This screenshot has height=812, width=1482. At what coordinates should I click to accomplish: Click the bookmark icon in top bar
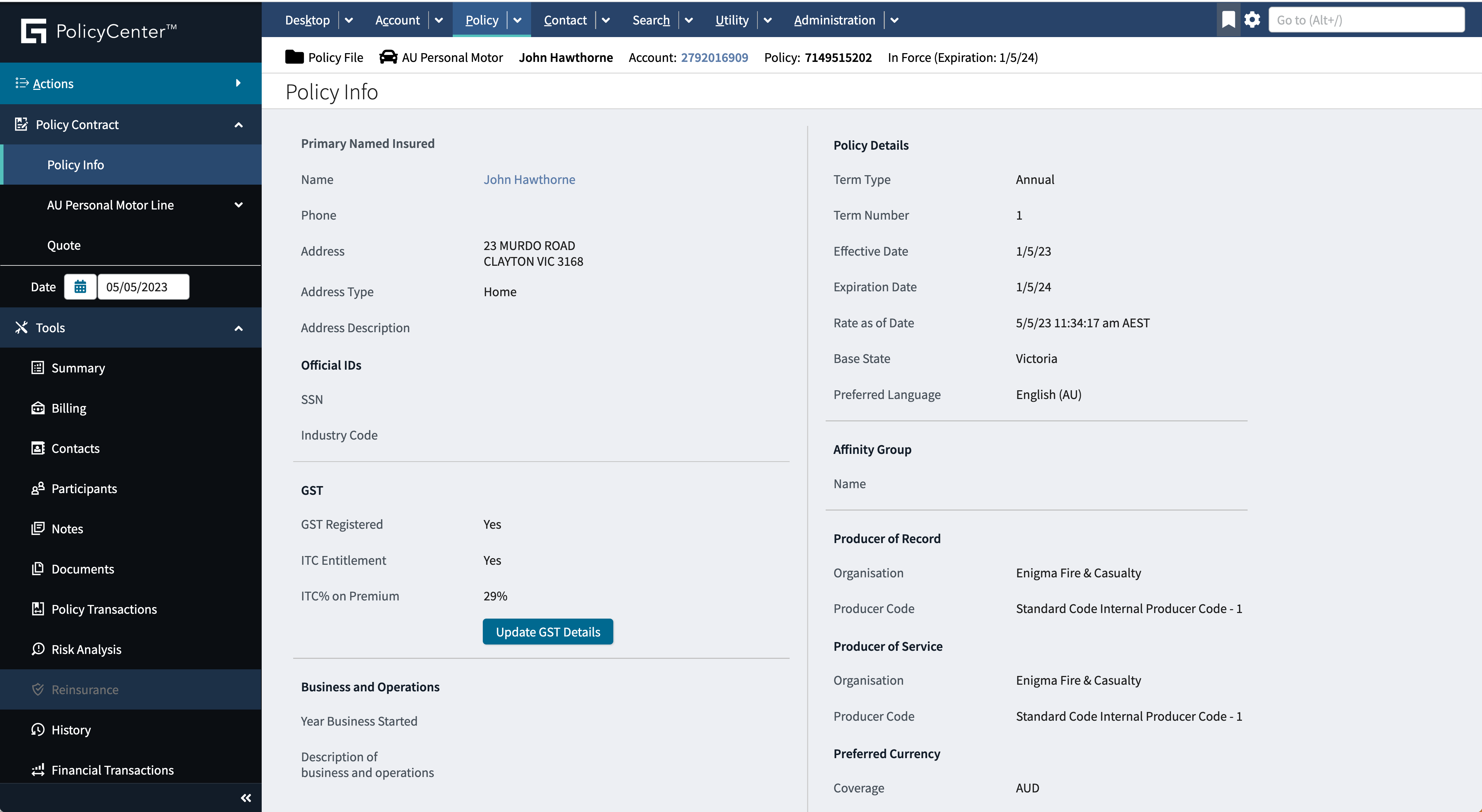pyautogui.click(x=1228, y=20)
